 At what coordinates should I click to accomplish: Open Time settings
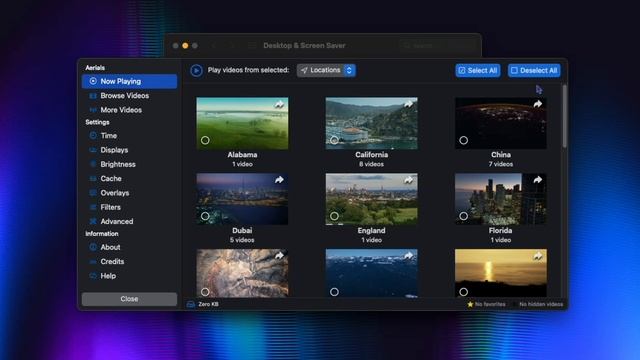[129, 136]
